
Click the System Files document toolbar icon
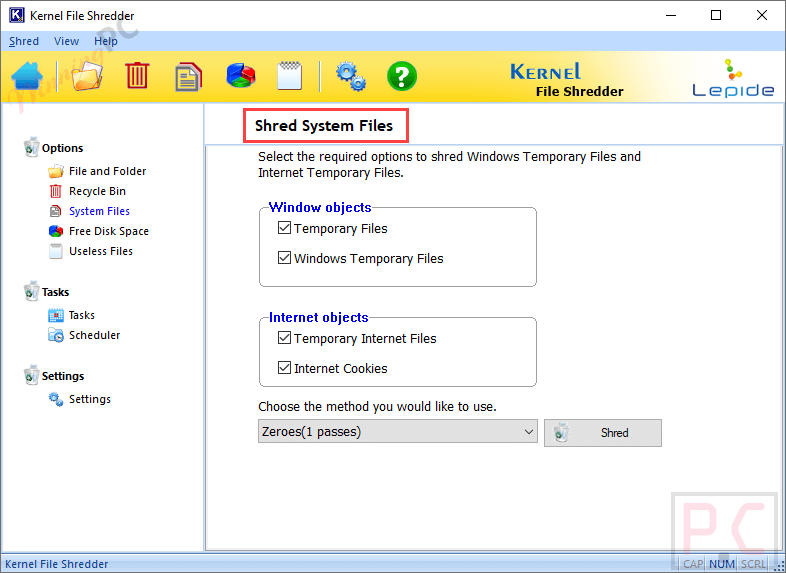[x=188, y=77]
